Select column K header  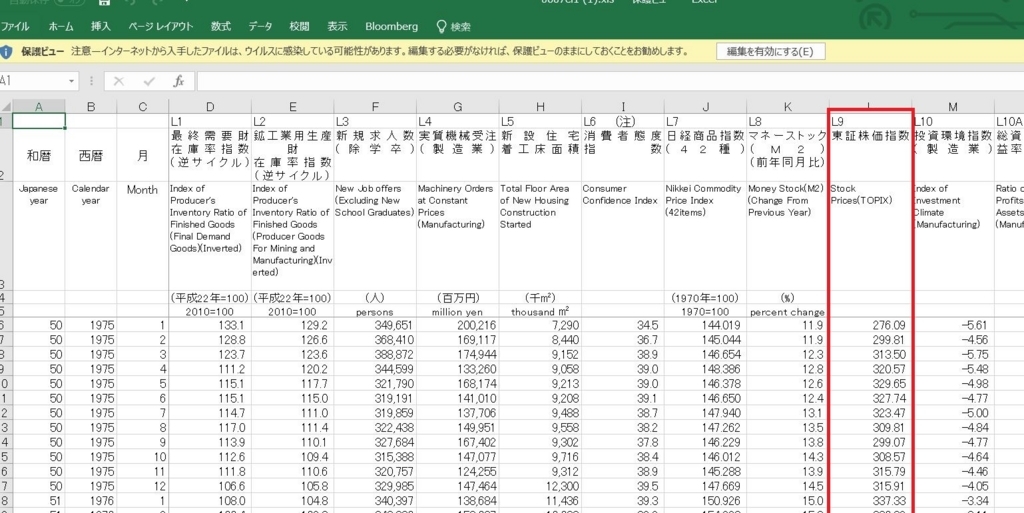point(788,106)
